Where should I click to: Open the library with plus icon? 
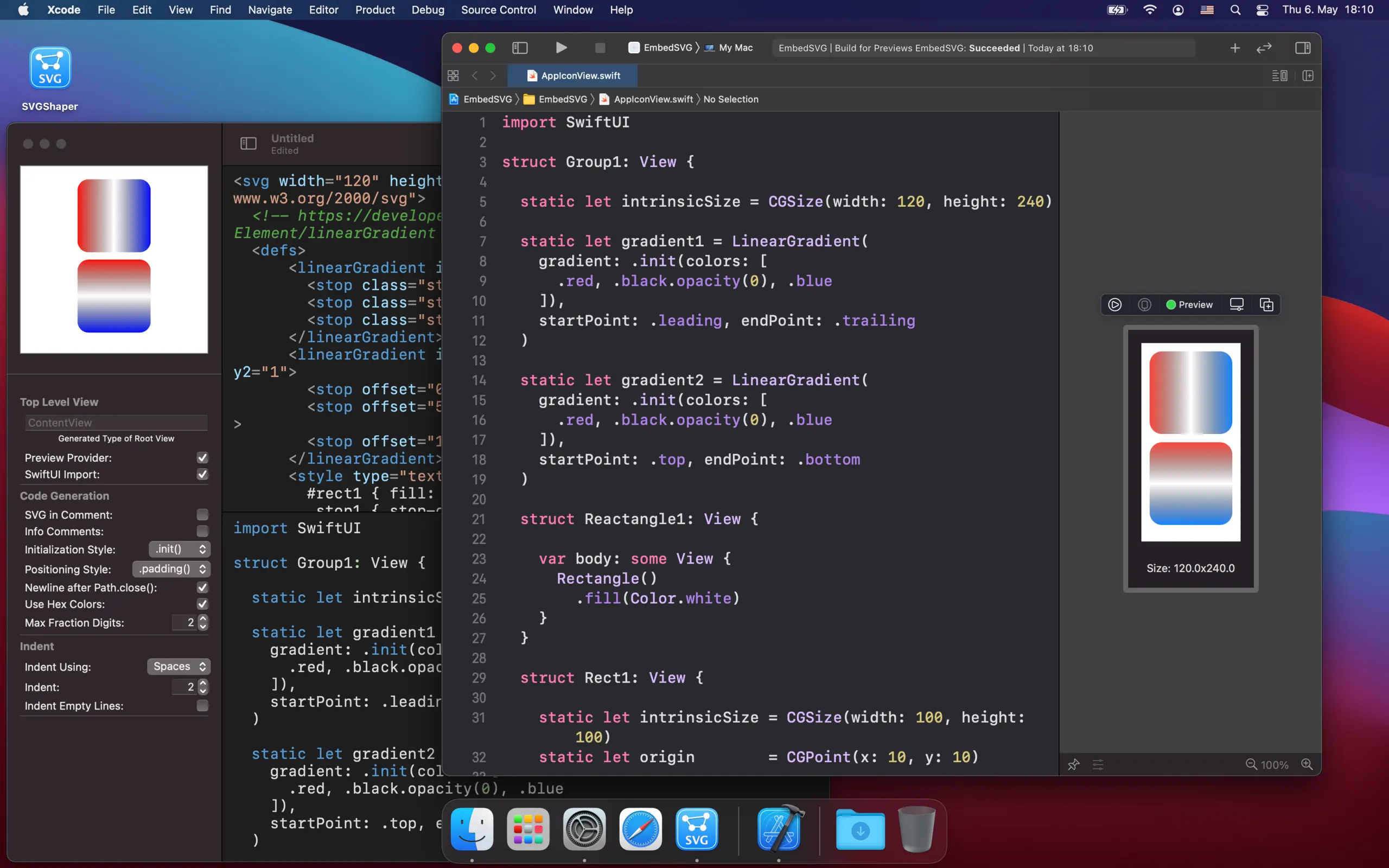pyautogui.click(x=1234, y=48)
